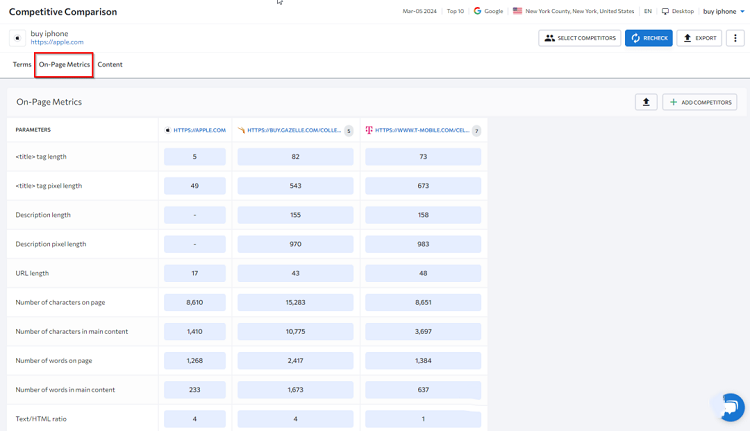This screenshot has width=750, height=431.
Task: Click the value 2,417 words on page
Action: coord(296,361)
